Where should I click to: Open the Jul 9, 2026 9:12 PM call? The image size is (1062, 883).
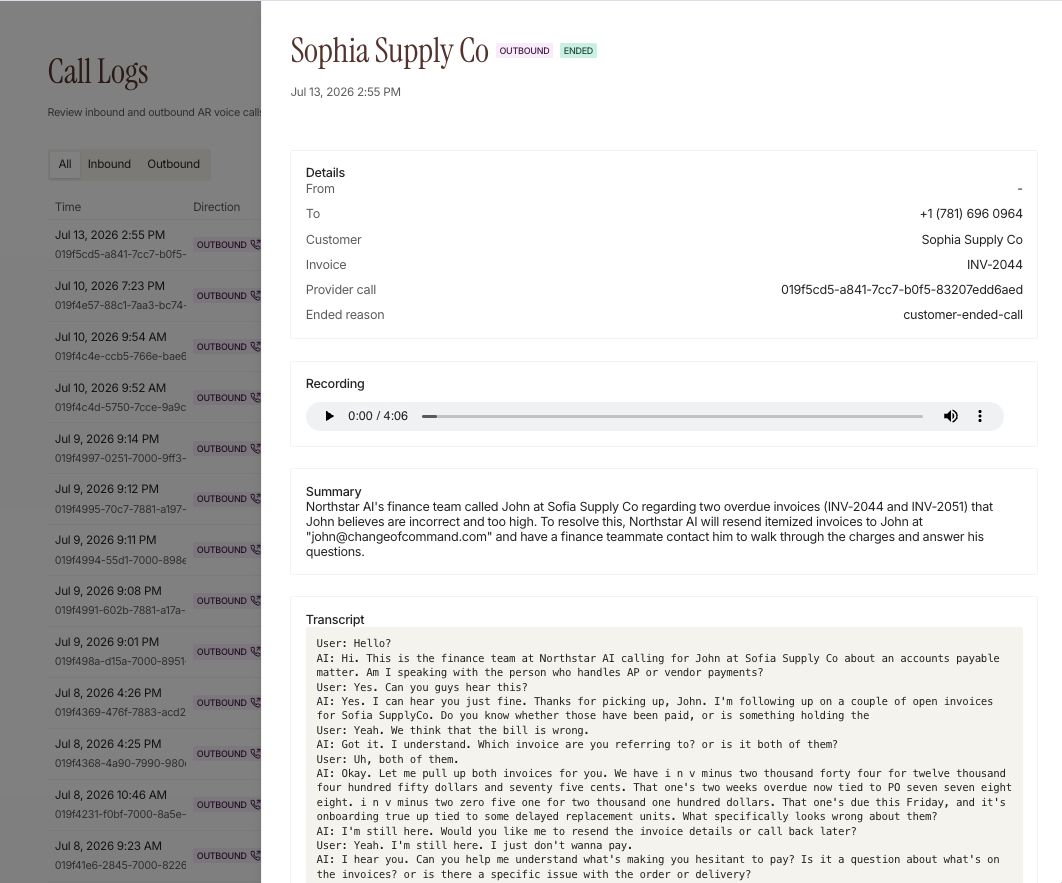pyautogui.click(x=154, y=498)
